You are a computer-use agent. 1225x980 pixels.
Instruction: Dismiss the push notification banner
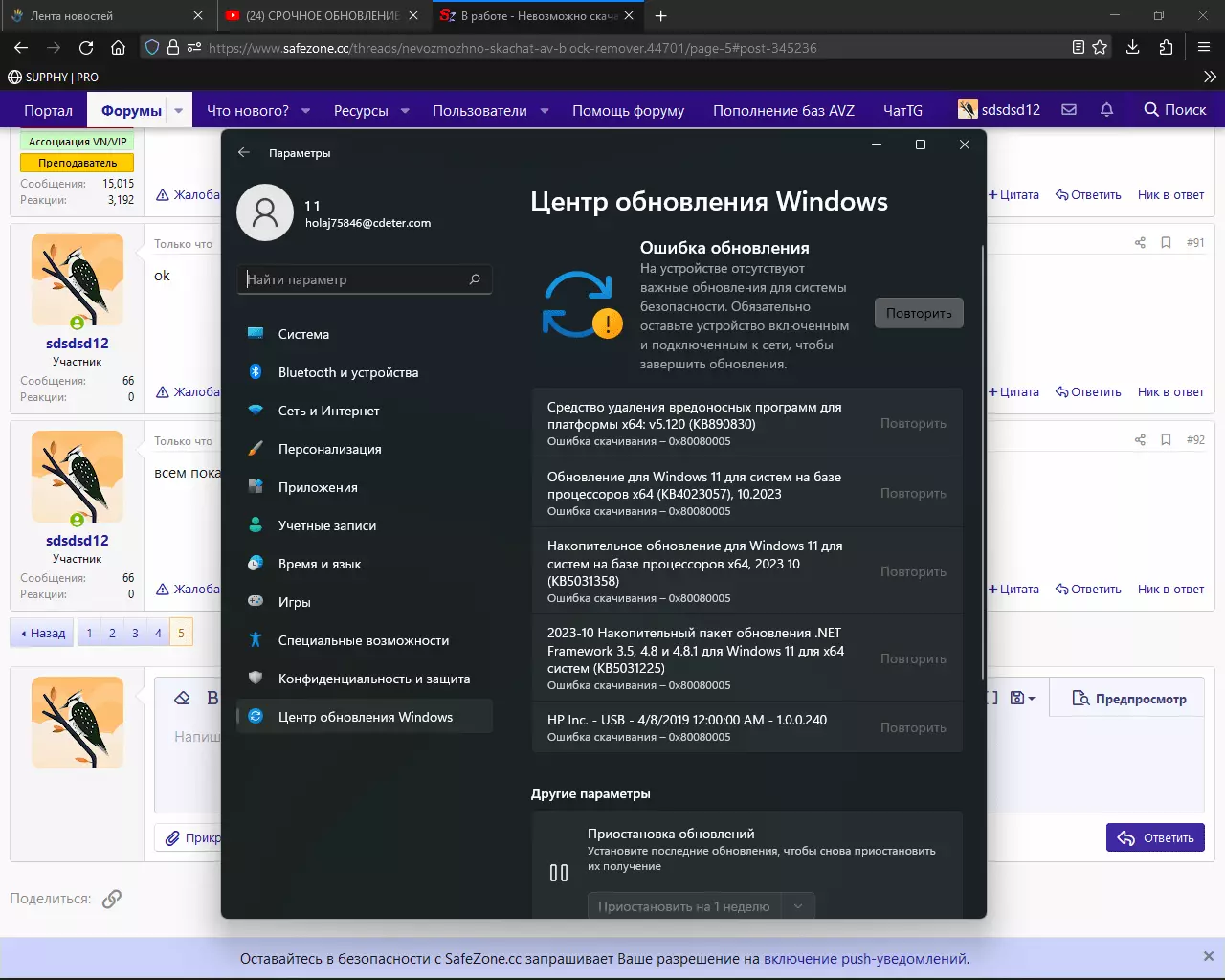point(1208,956)
